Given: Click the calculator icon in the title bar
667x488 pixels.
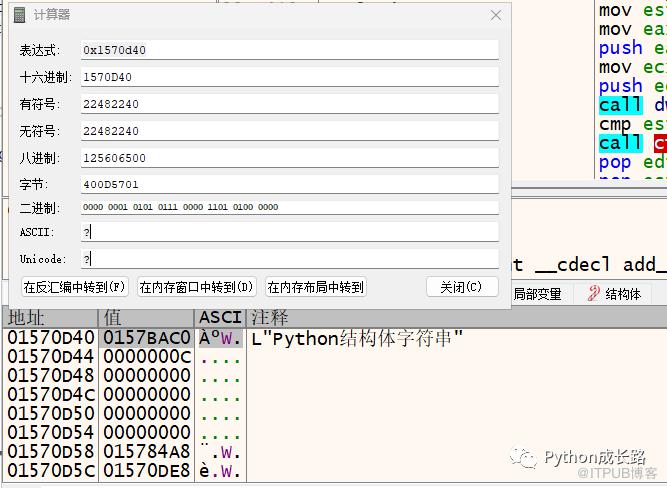Looking at the screenshot, I should click(x=19, y=15).
